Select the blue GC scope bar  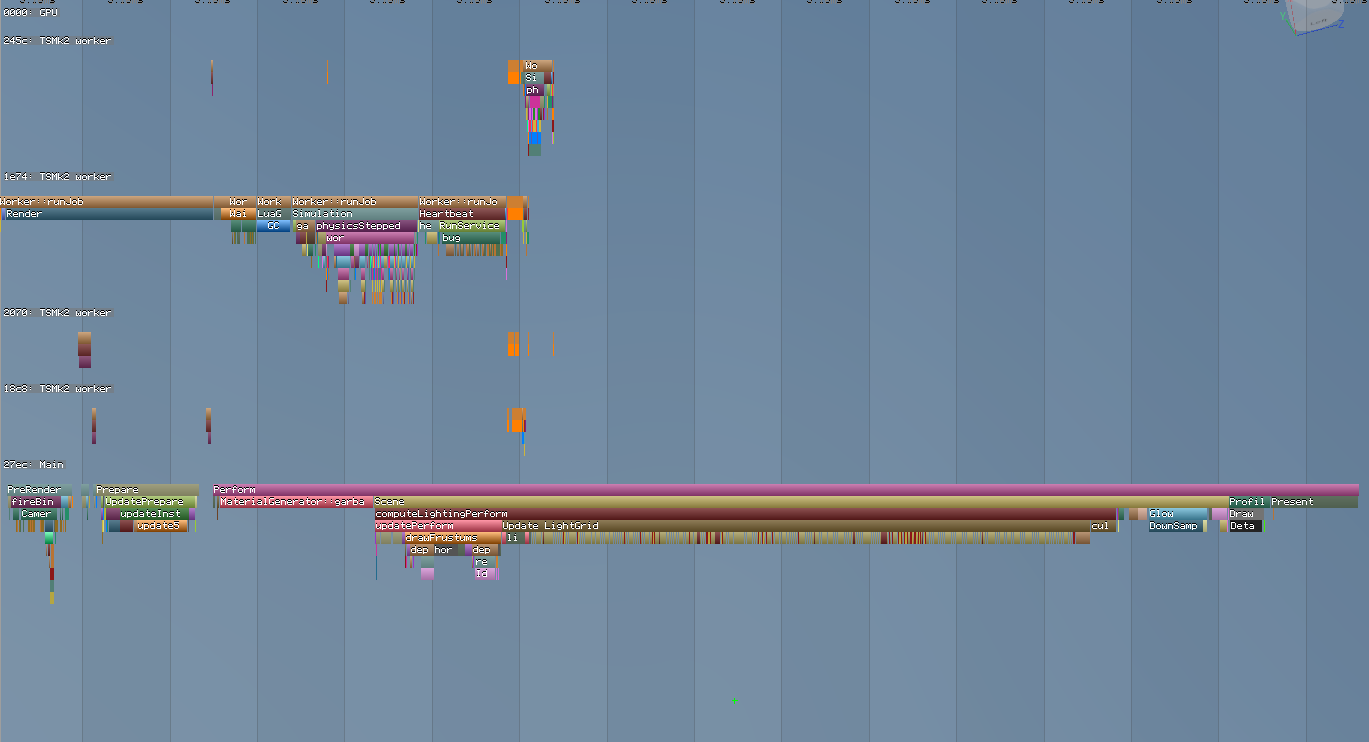pos(273,226)
